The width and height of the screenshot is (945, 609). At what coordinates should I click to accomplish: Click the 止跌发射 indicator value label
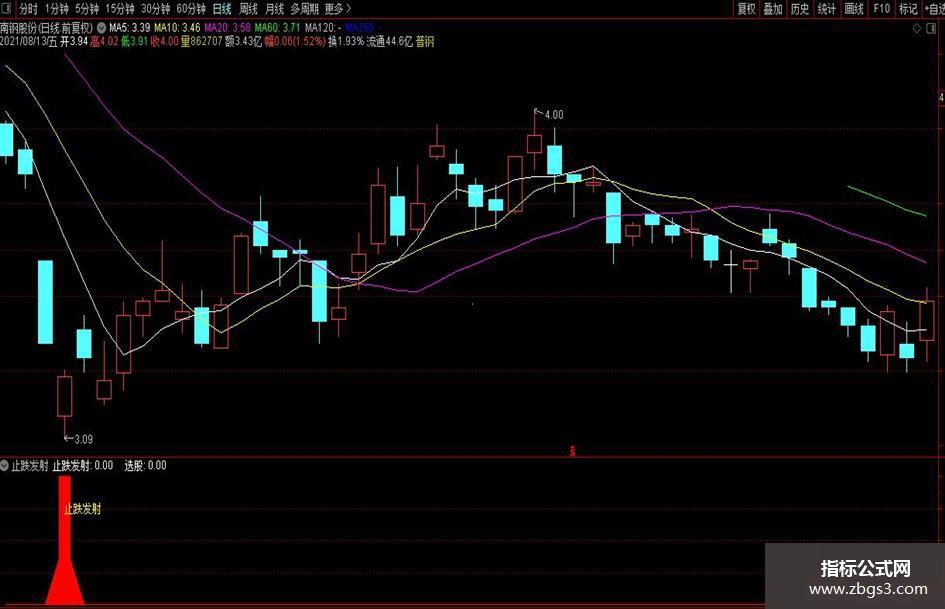[83, 465]
